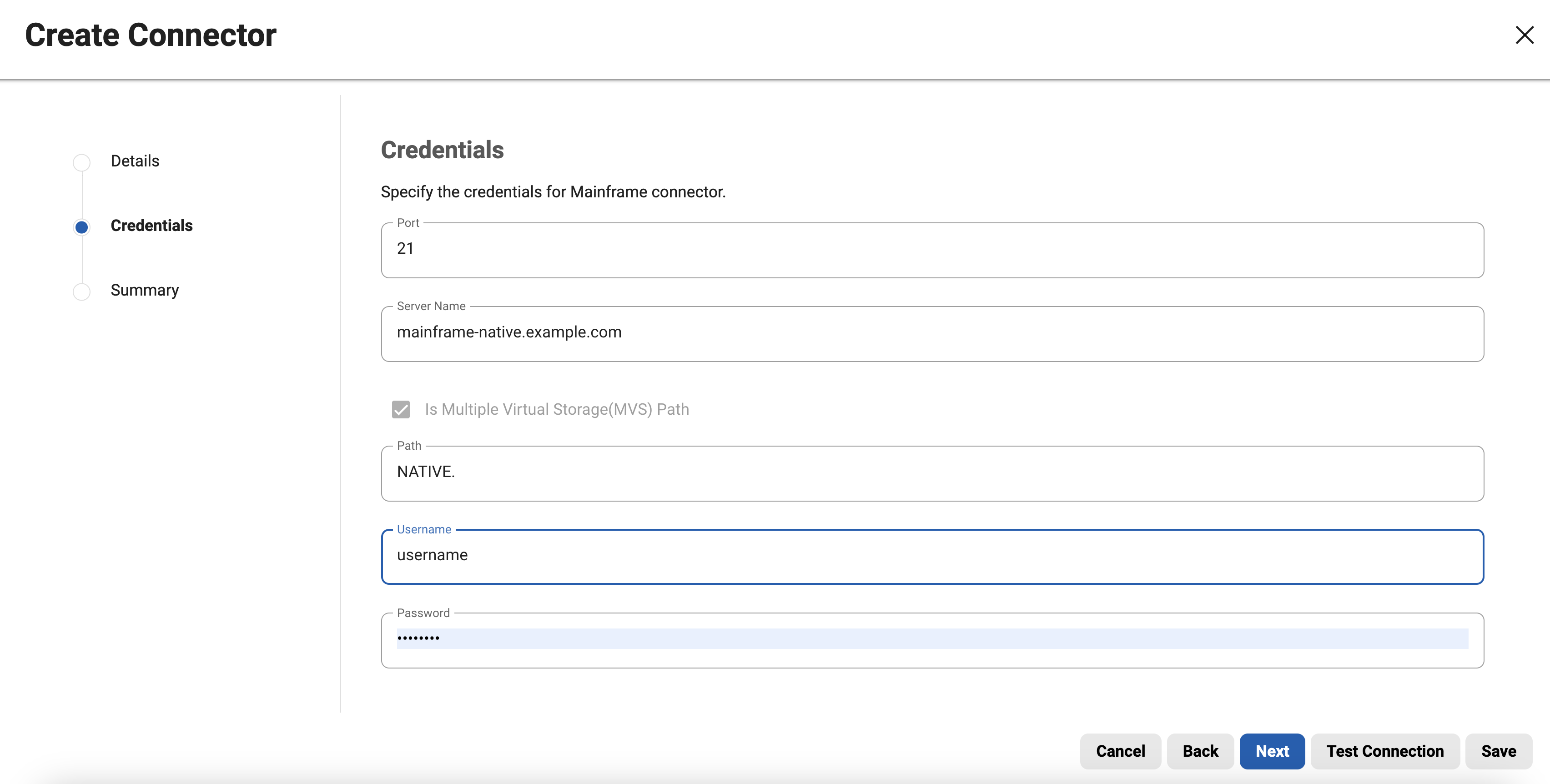
Task: Open the Credentials step label
Action: 151,226
